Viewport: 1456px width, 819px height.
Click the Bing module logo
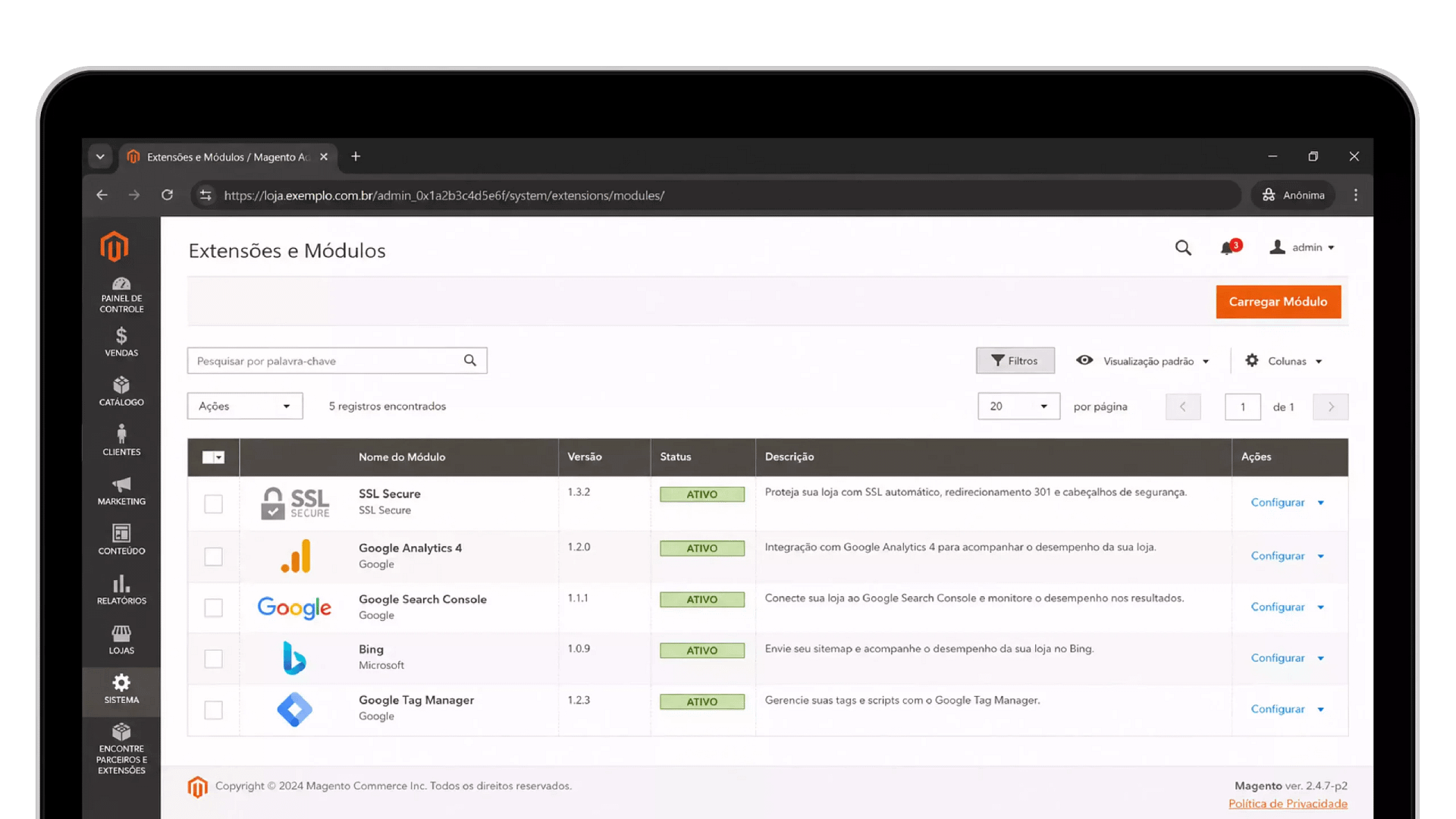[x=294, y=658]
